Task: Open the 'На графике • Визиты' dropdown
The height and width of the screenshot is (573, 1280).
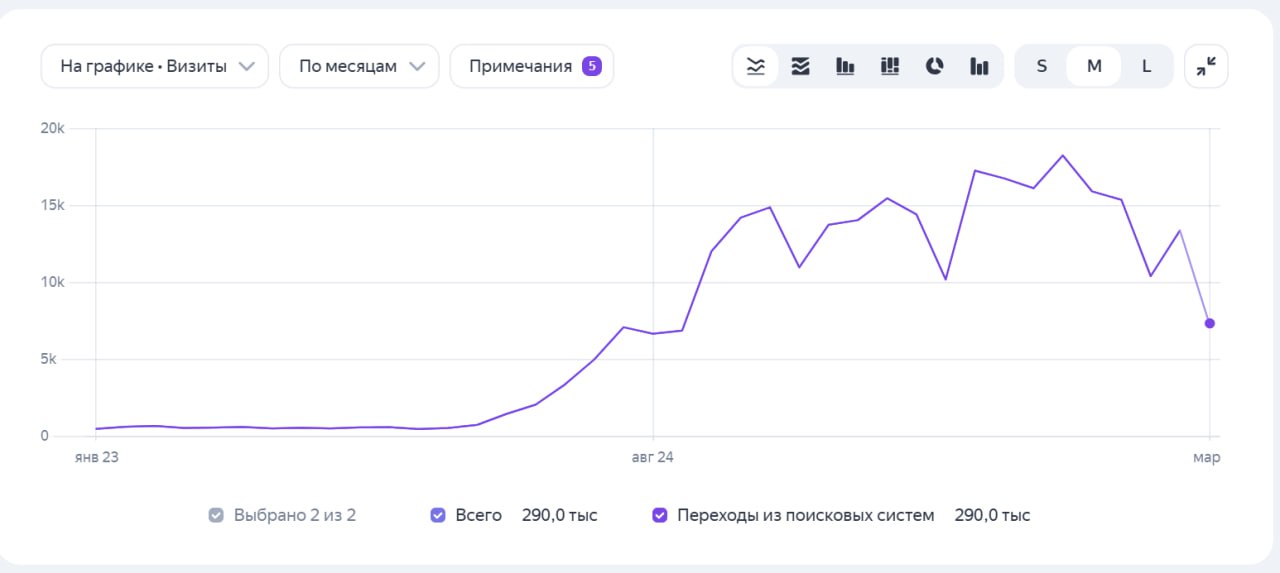Action: (155, 67)
